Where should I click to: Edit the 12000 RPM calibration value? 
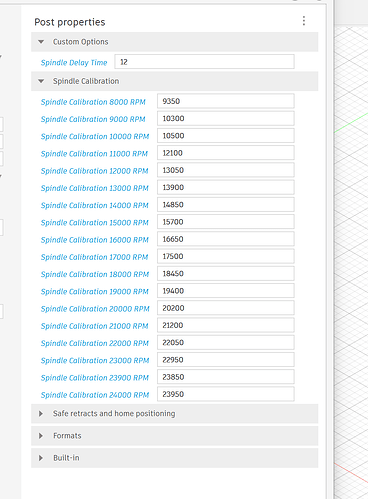[226, 170]
